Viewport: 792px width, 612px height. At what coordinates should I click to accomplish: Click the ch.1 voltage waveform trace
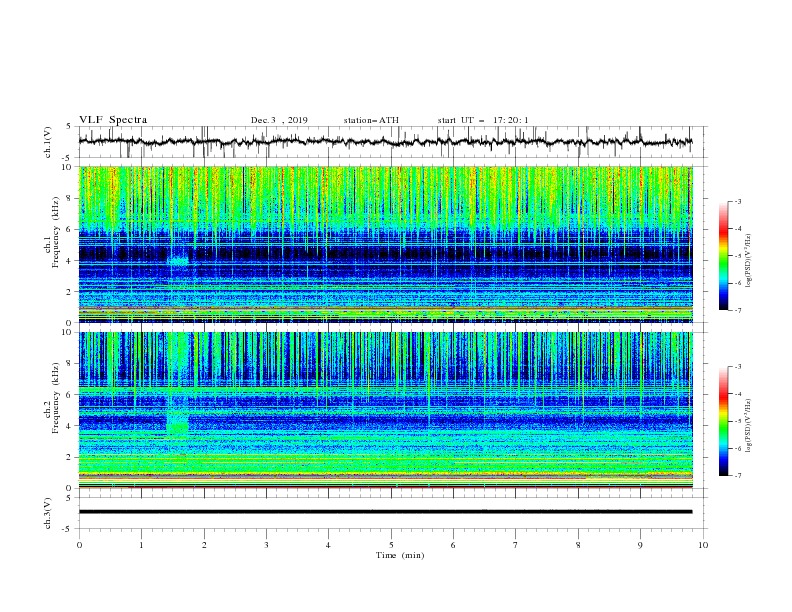[385, 142]
